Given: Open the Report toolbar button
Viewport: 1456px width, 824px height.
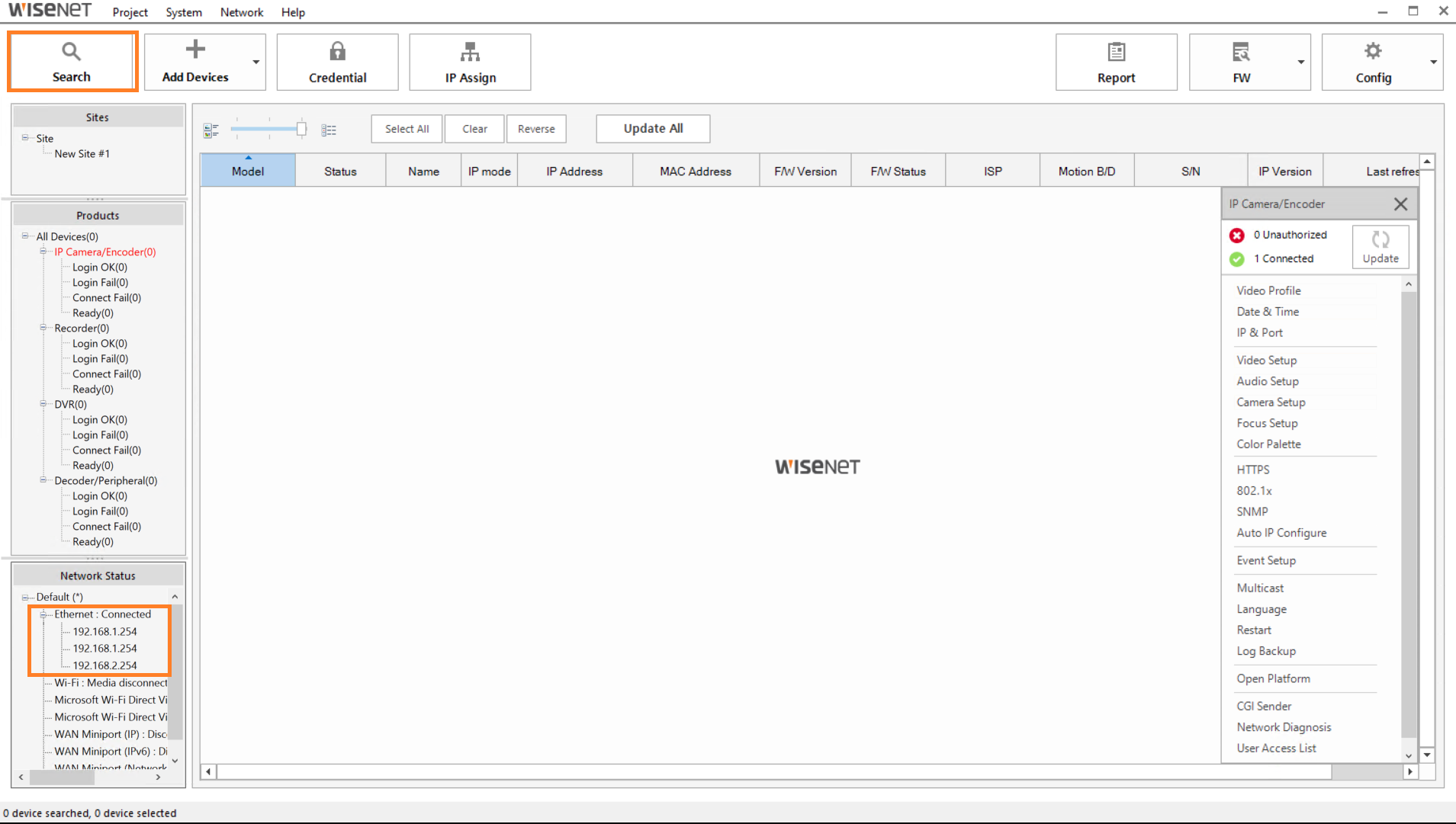Looking at the screenshot, I should pos(1117,62).
